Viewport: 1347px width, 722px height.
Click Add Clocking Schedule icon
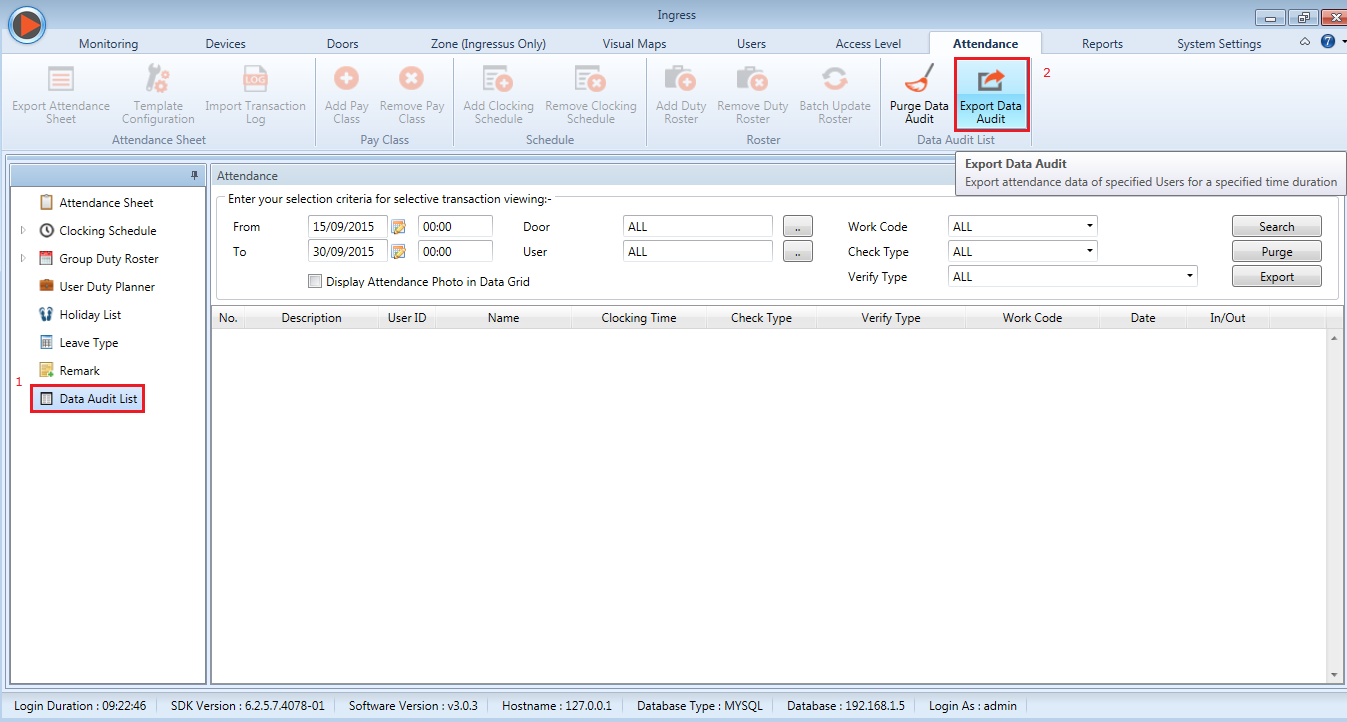pyautogui.click(x=498, y=80)
